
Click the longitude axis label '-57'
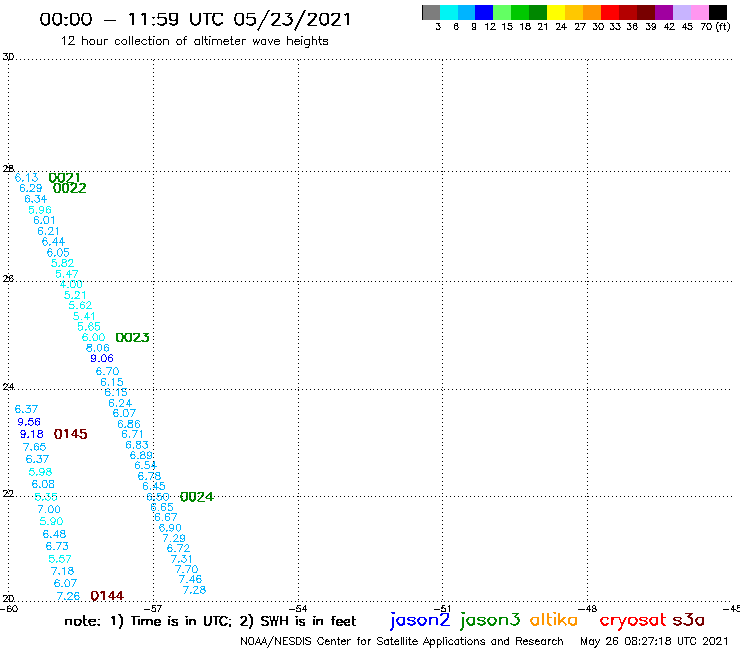153,608
